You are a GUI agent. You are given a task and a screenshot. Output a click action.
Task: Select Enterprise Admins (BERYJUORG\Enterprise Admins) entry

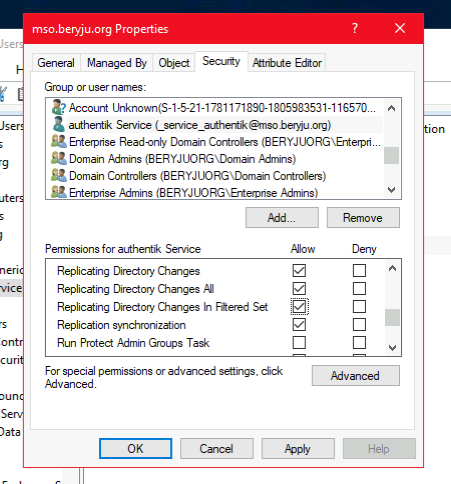(x=193, y=193)
